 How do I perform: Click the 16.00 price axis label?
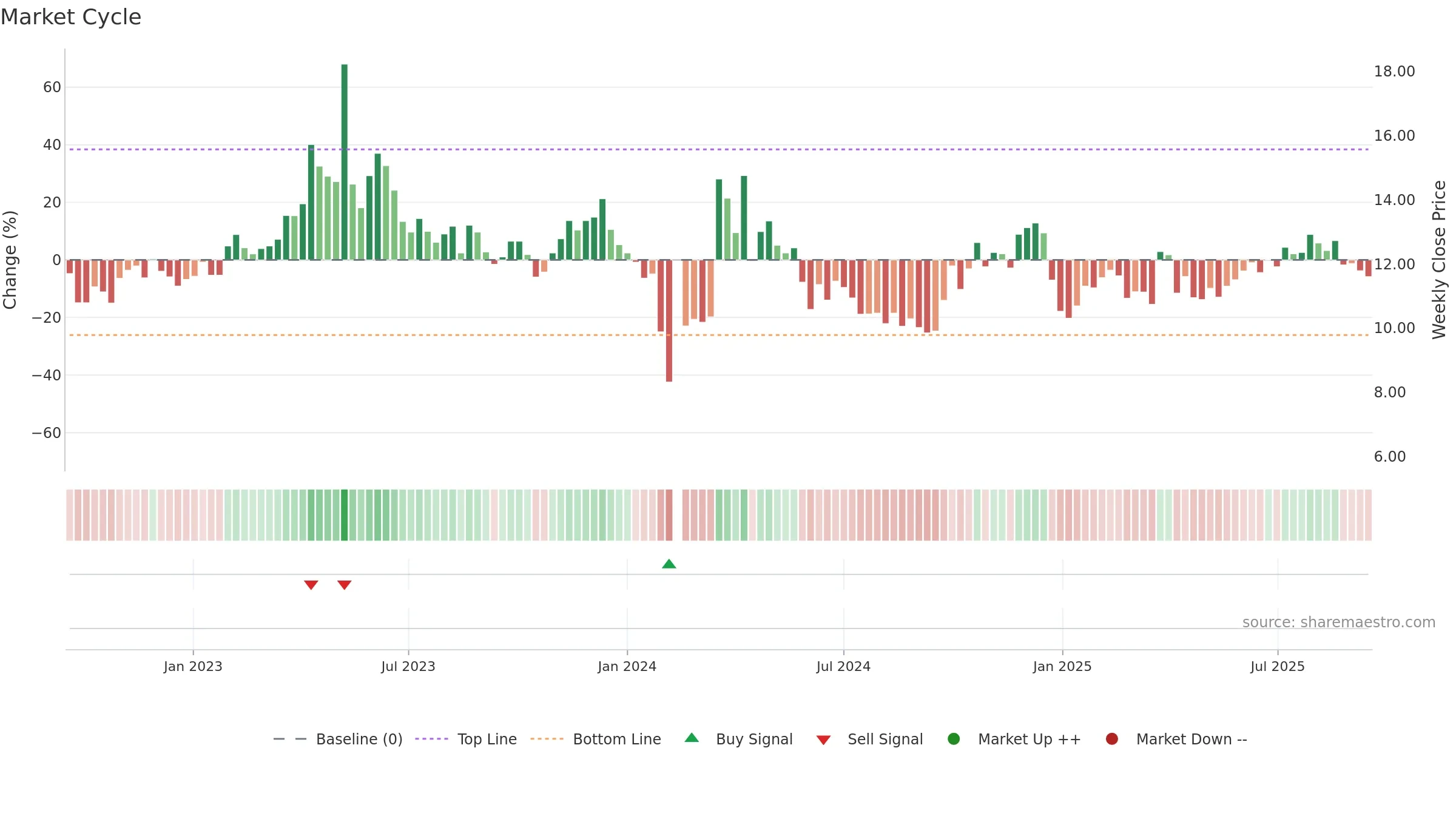click(1394, 136)
